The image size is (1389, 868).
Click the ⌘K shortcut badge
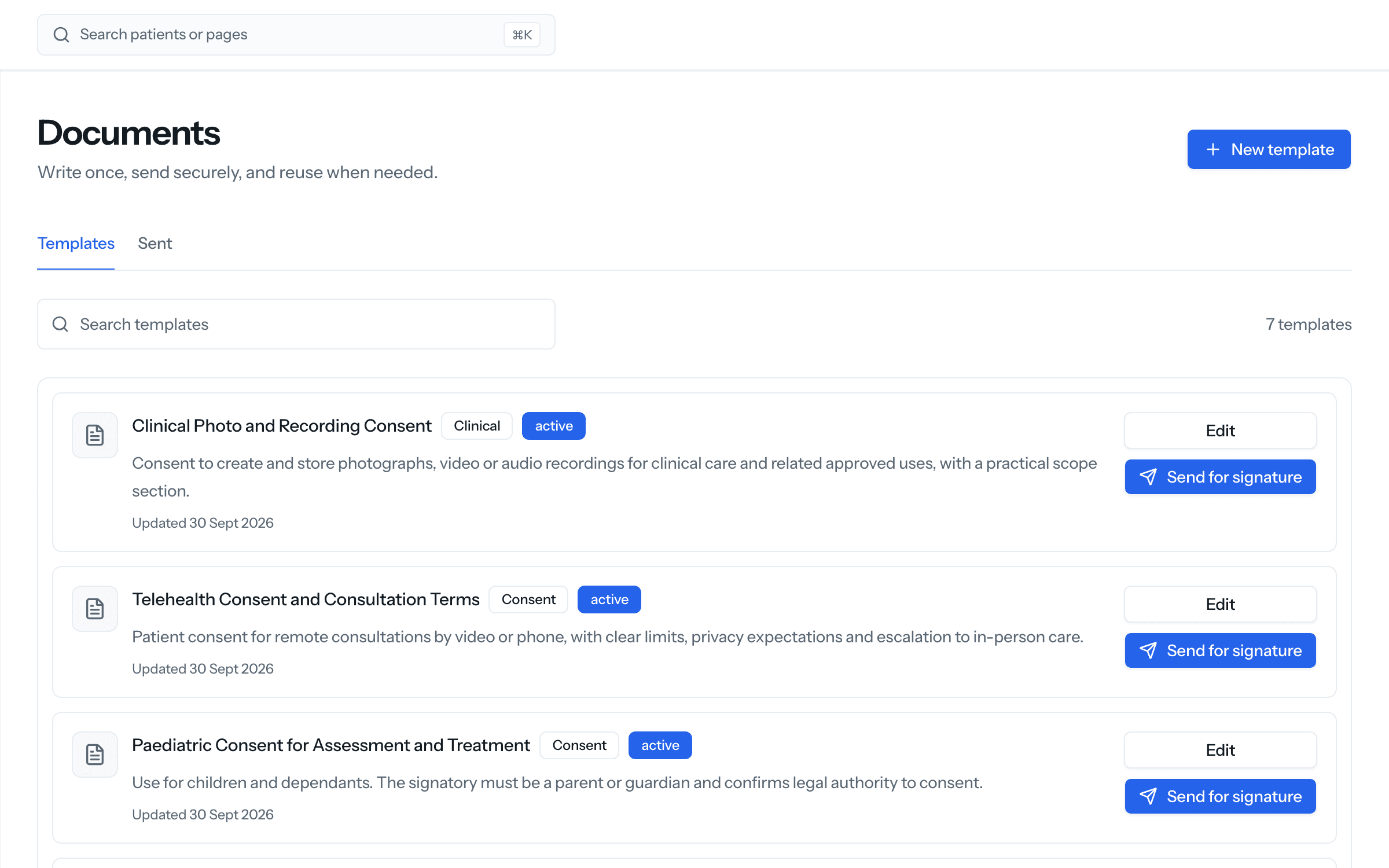[x=522, y=35]
